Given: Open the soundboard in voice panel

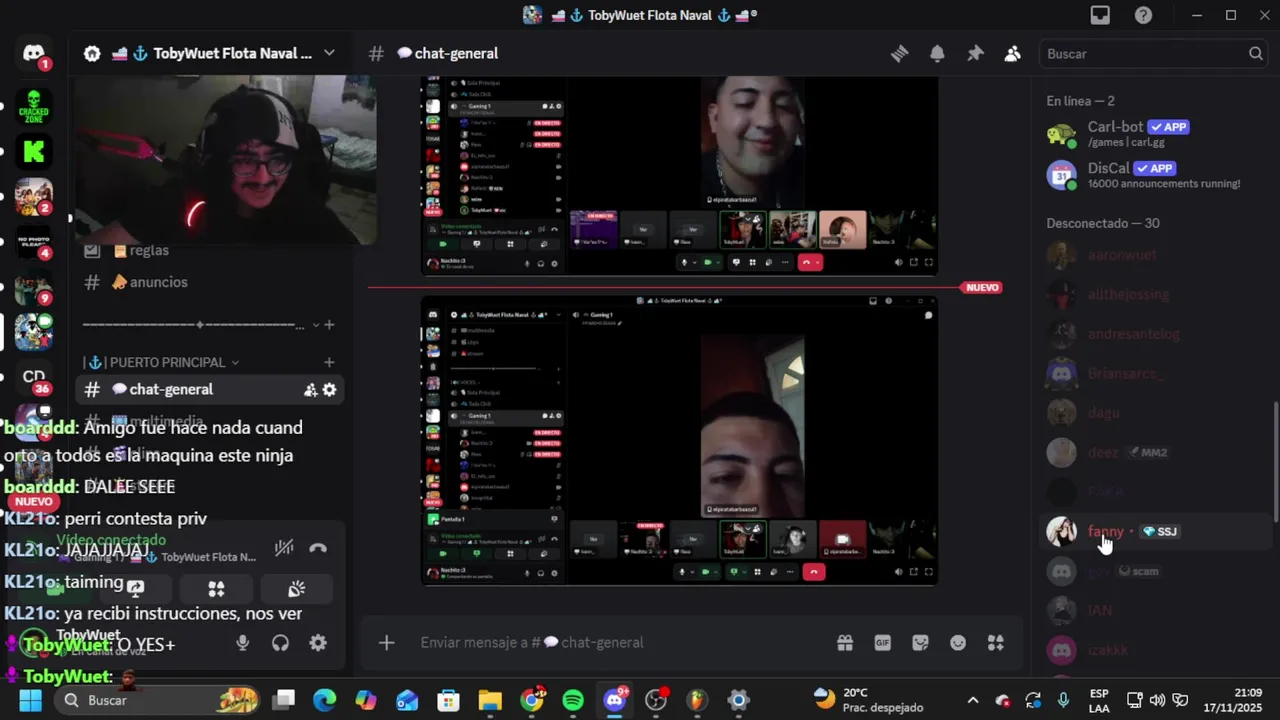Looking at the screenshot, I should (296, 589).
